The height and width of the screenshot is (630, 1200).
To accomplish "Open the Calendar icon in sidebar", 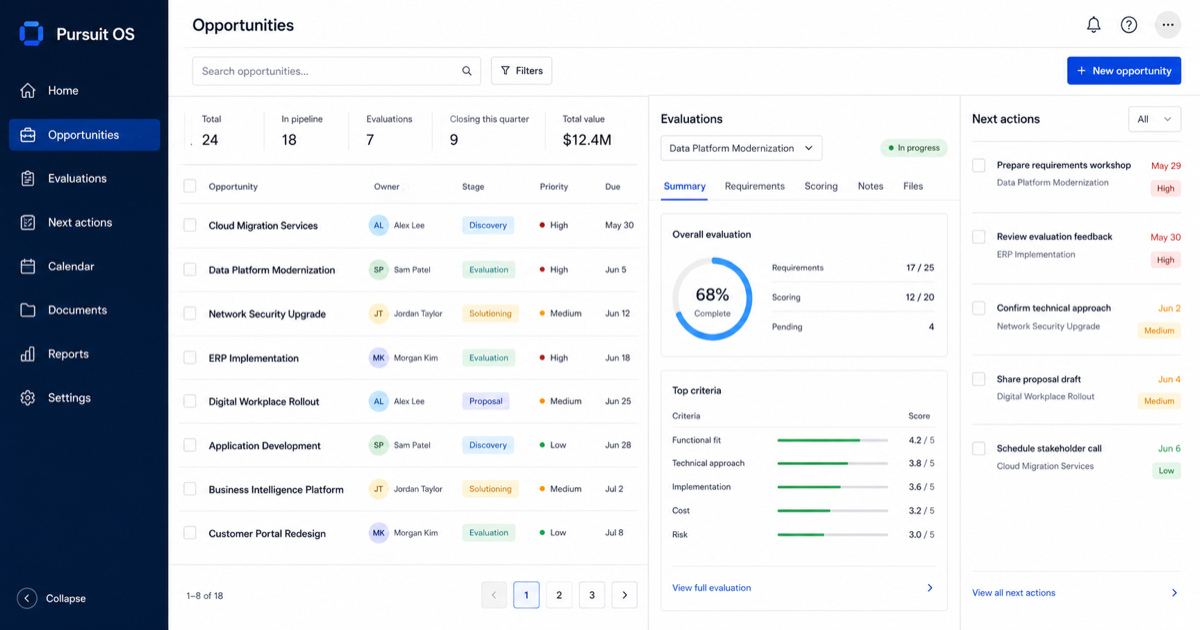I will [28, 267].
